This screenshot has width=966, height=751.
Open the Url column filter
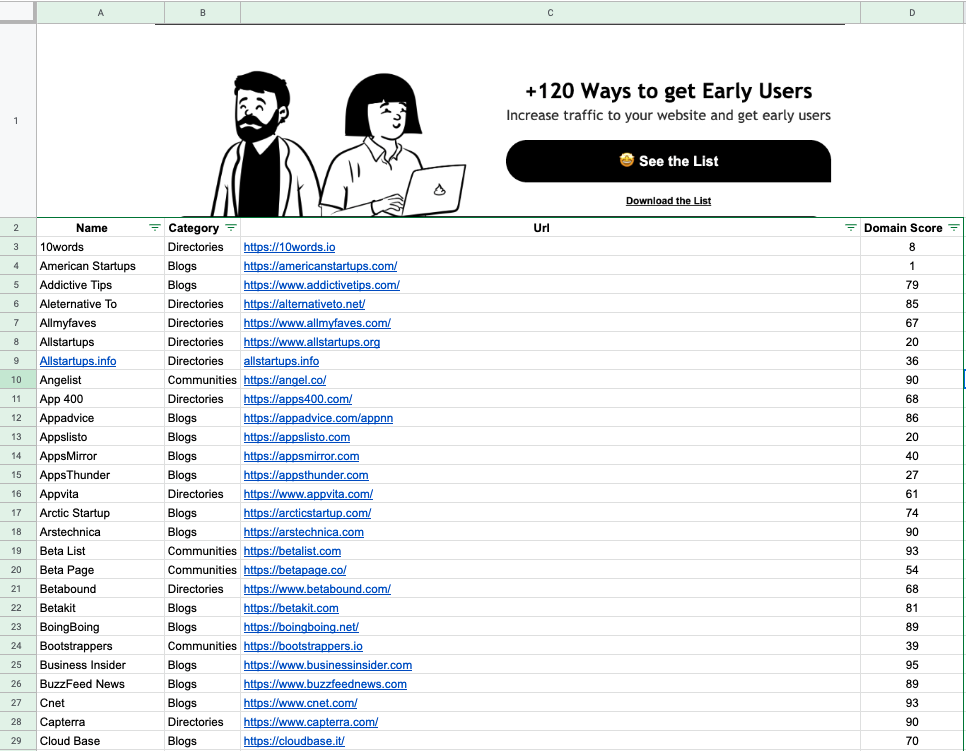point(851,228)
